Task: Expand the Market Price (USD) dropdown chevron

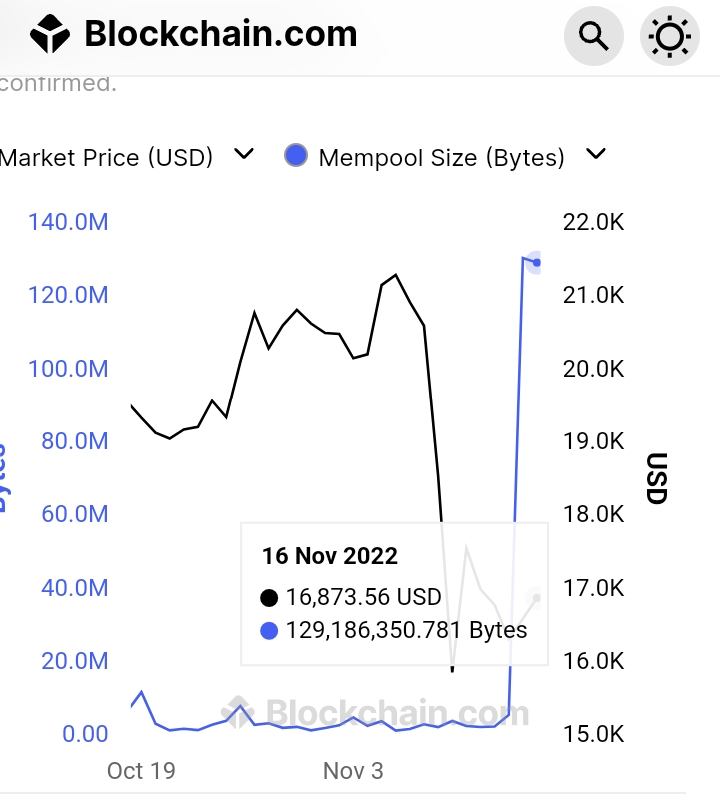Action: [x=243, y=155]
